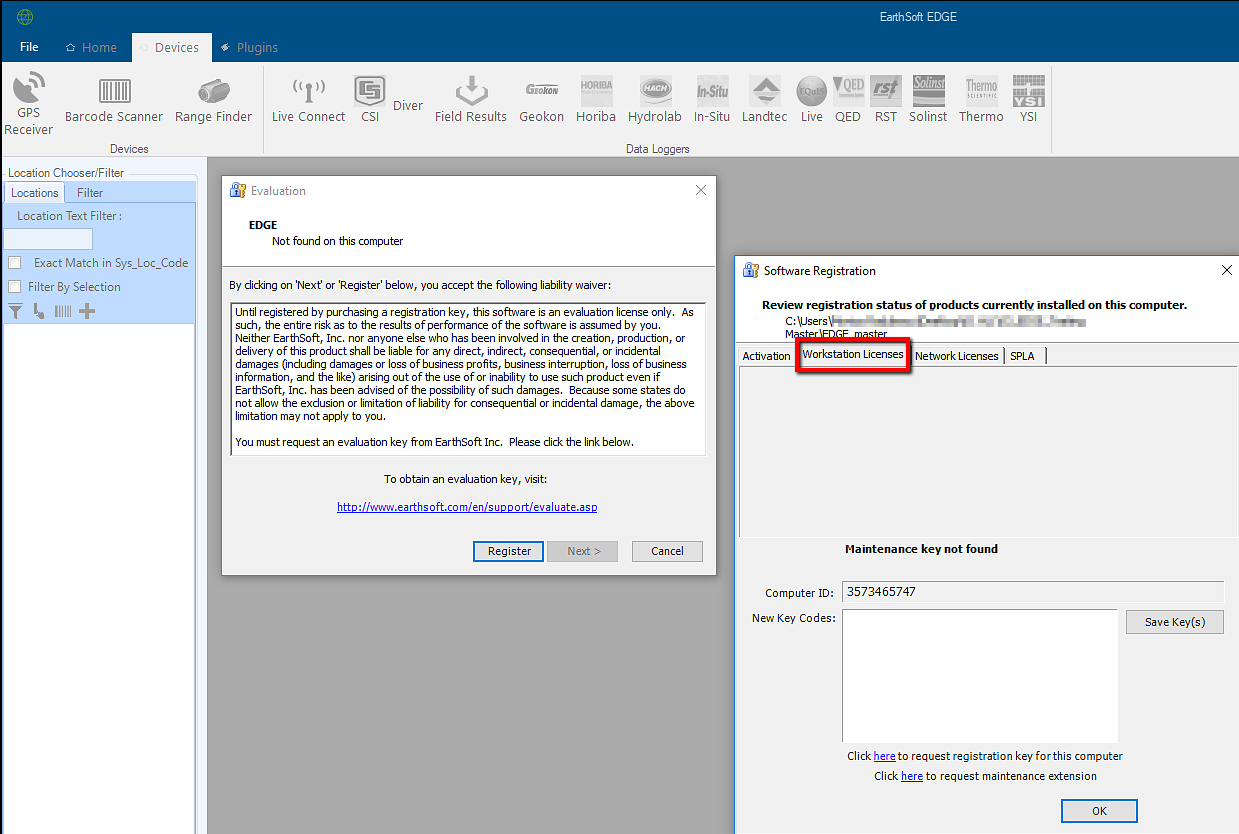
Task: Click the Field Results icon
Action: tap(470, 92)
